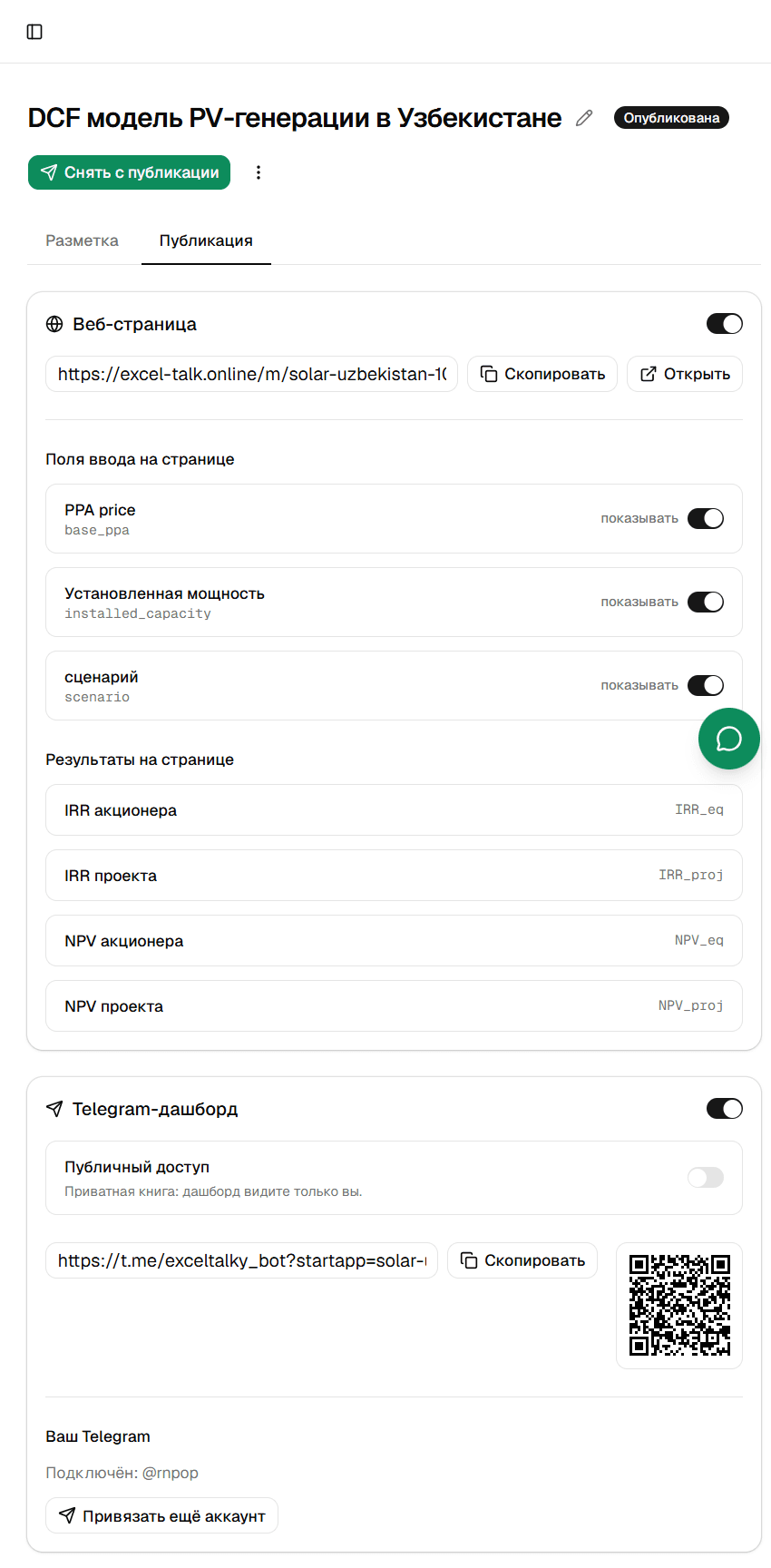
Task: Disable the Веб-страница toggle
Action: (x=725, y=324)
